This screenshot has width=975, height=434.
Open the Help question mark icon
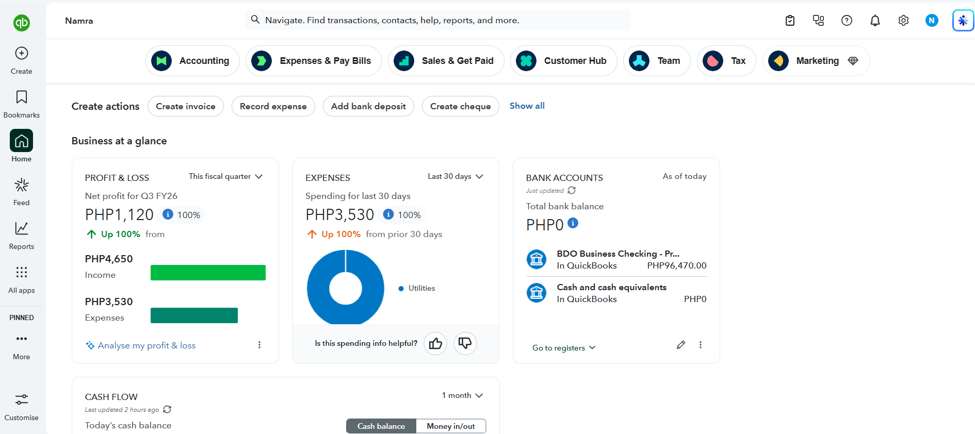(846, 21)
